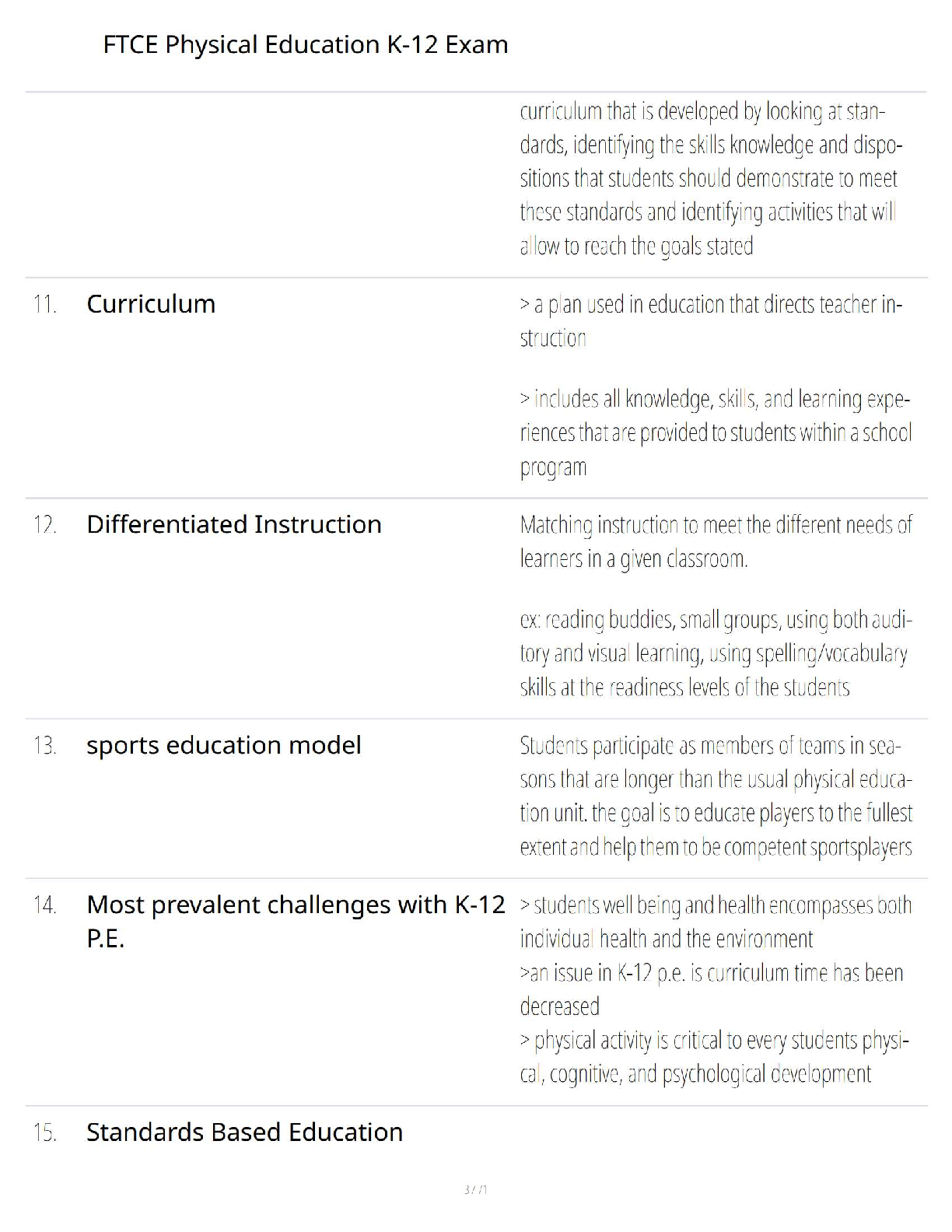Image resolution: width=952 pixels, height=1232 pixels.
Task: Click Most prevalent challenges with K-12 P.E.
Action: pyautogui.click(x=296, y=921)
